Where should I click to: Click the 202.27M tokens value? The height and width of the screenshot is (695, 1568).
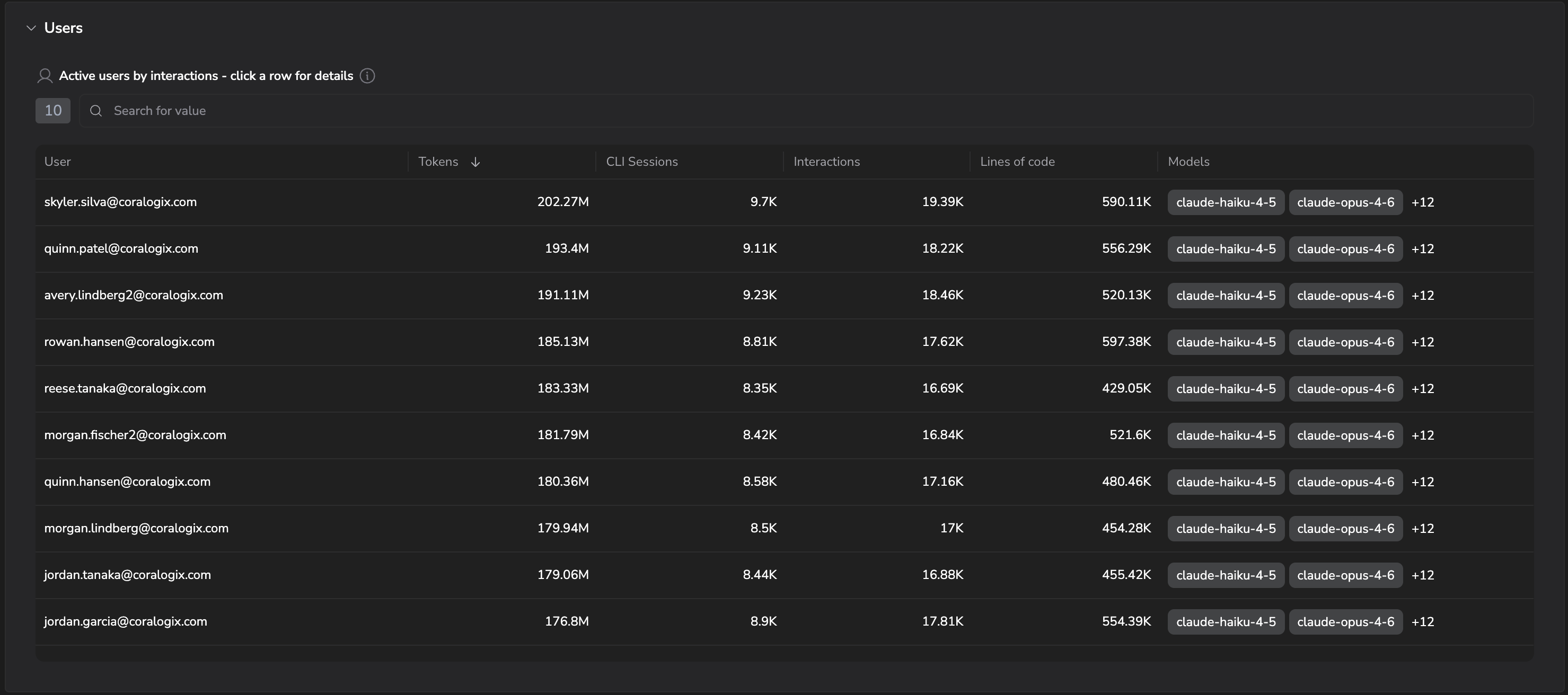(563, 202)
